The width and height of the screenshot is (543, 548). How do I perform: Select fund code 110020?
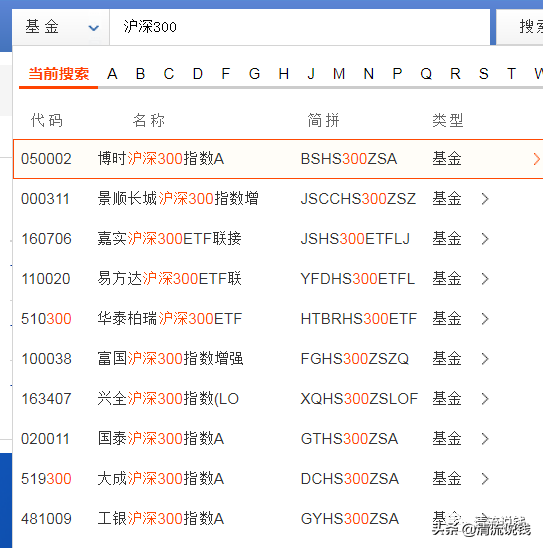pos(46,279)
